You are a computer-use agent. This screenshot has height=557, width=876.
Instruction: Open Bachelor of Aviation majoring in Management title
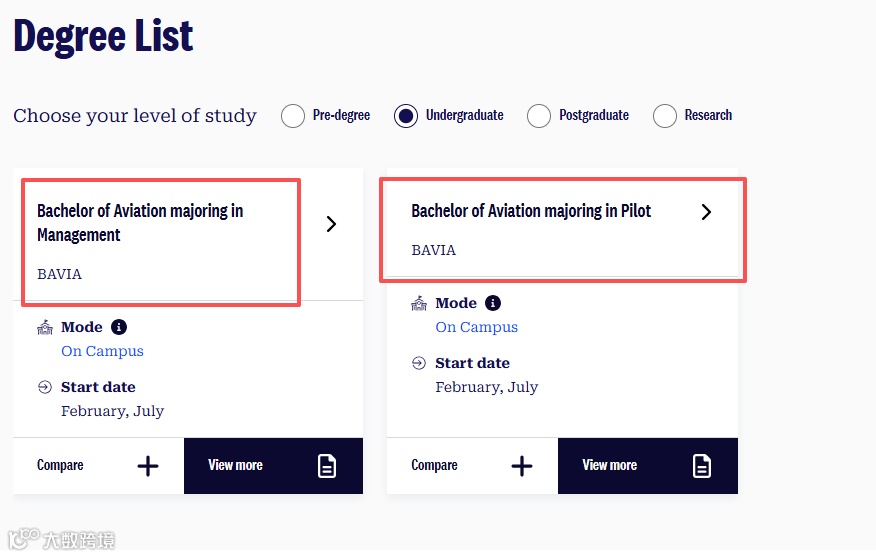pyautogui.click(x=140, y=223)
